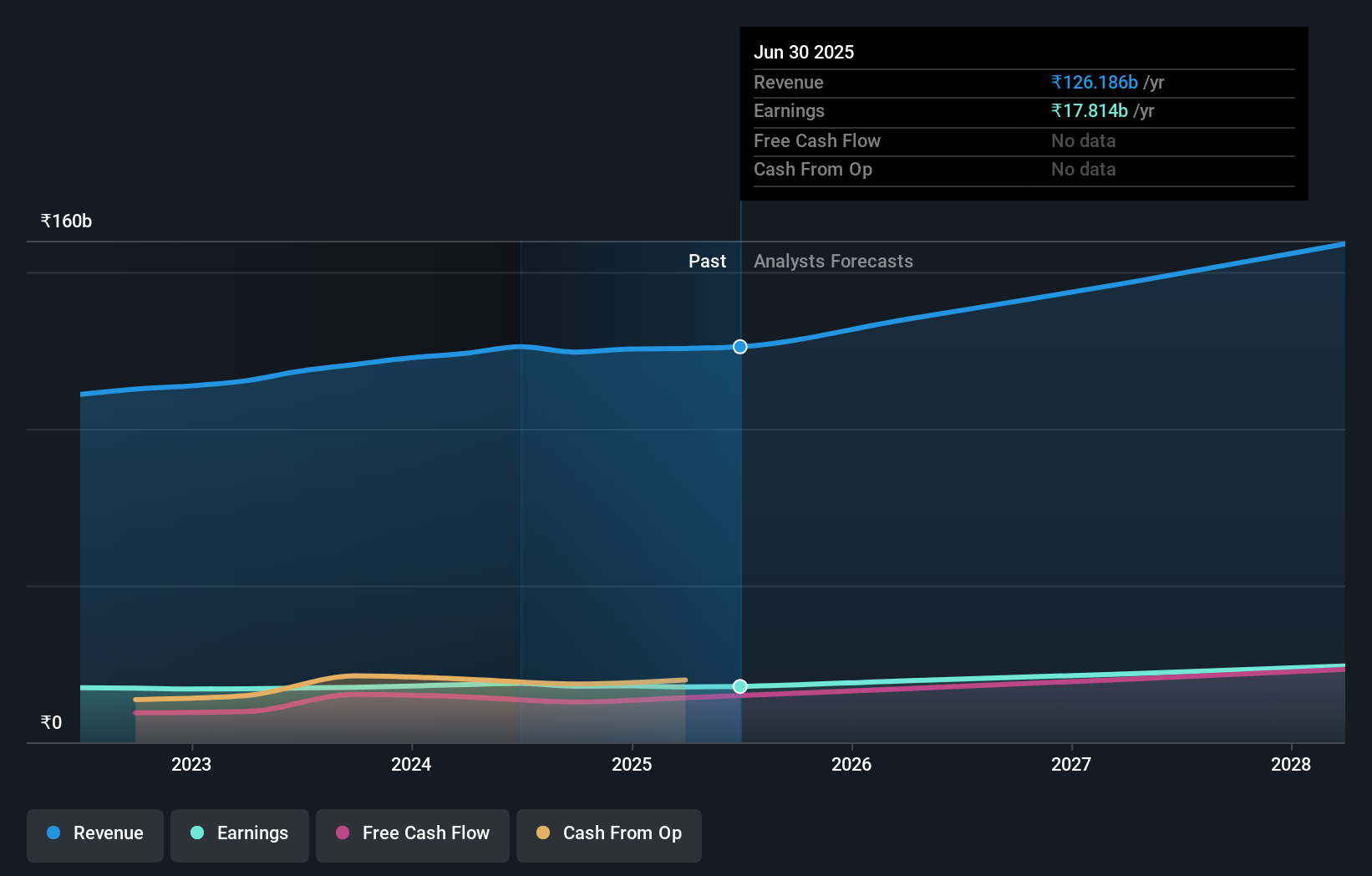Click the pink Free Cash Flow dot icon
1372x876 pixels.
click(x=342, y=833)
